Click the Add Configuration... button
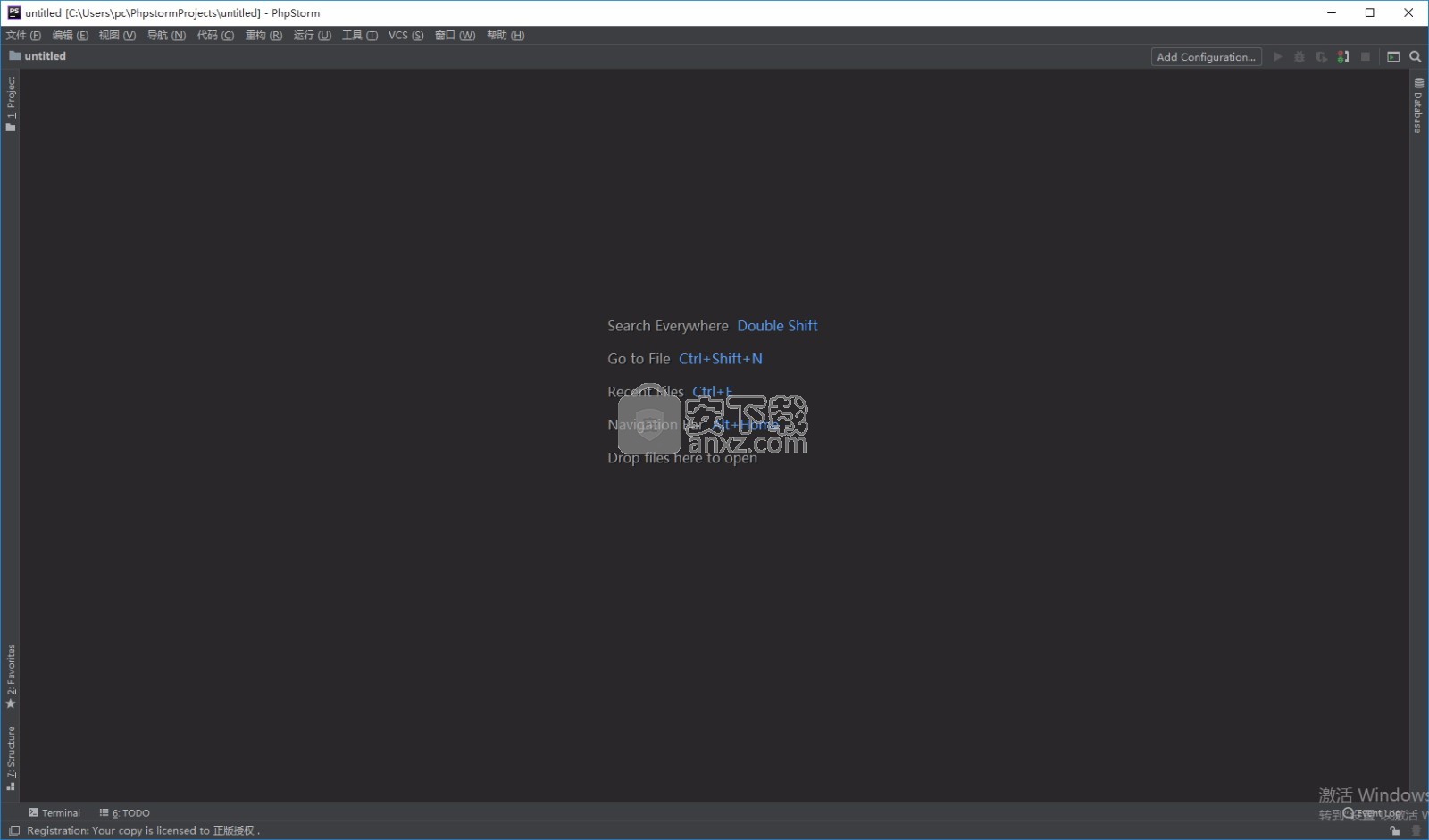 coord(1207,56)
